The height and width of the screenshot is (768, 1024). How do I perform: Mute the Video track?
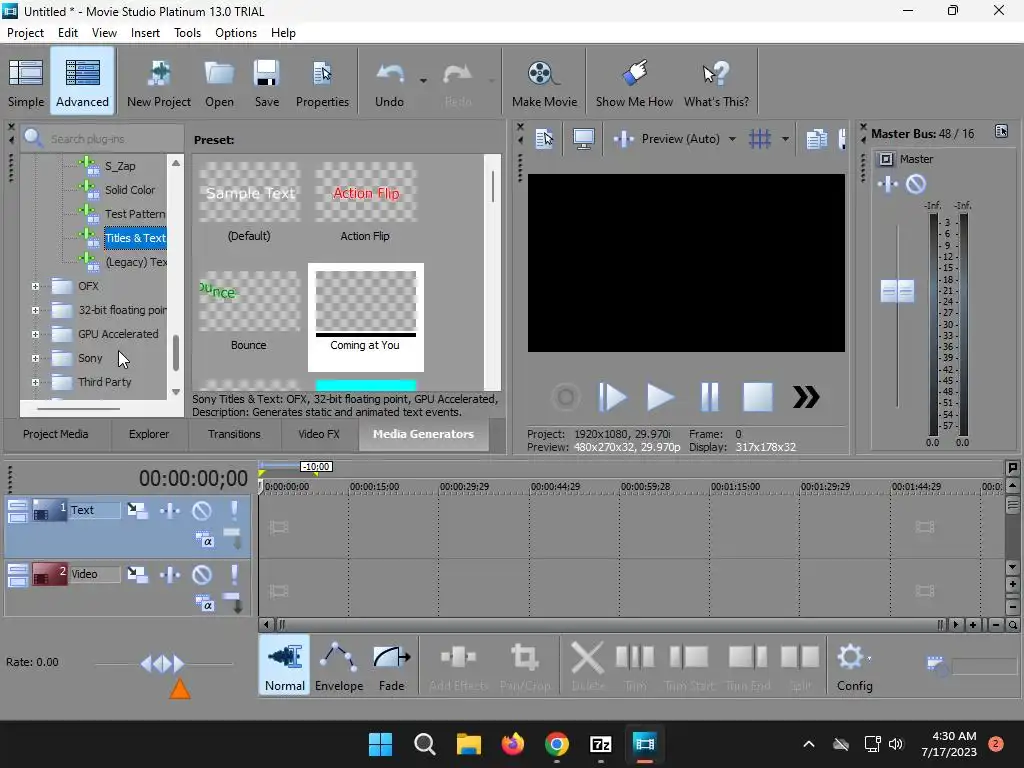tap(202, 575)
